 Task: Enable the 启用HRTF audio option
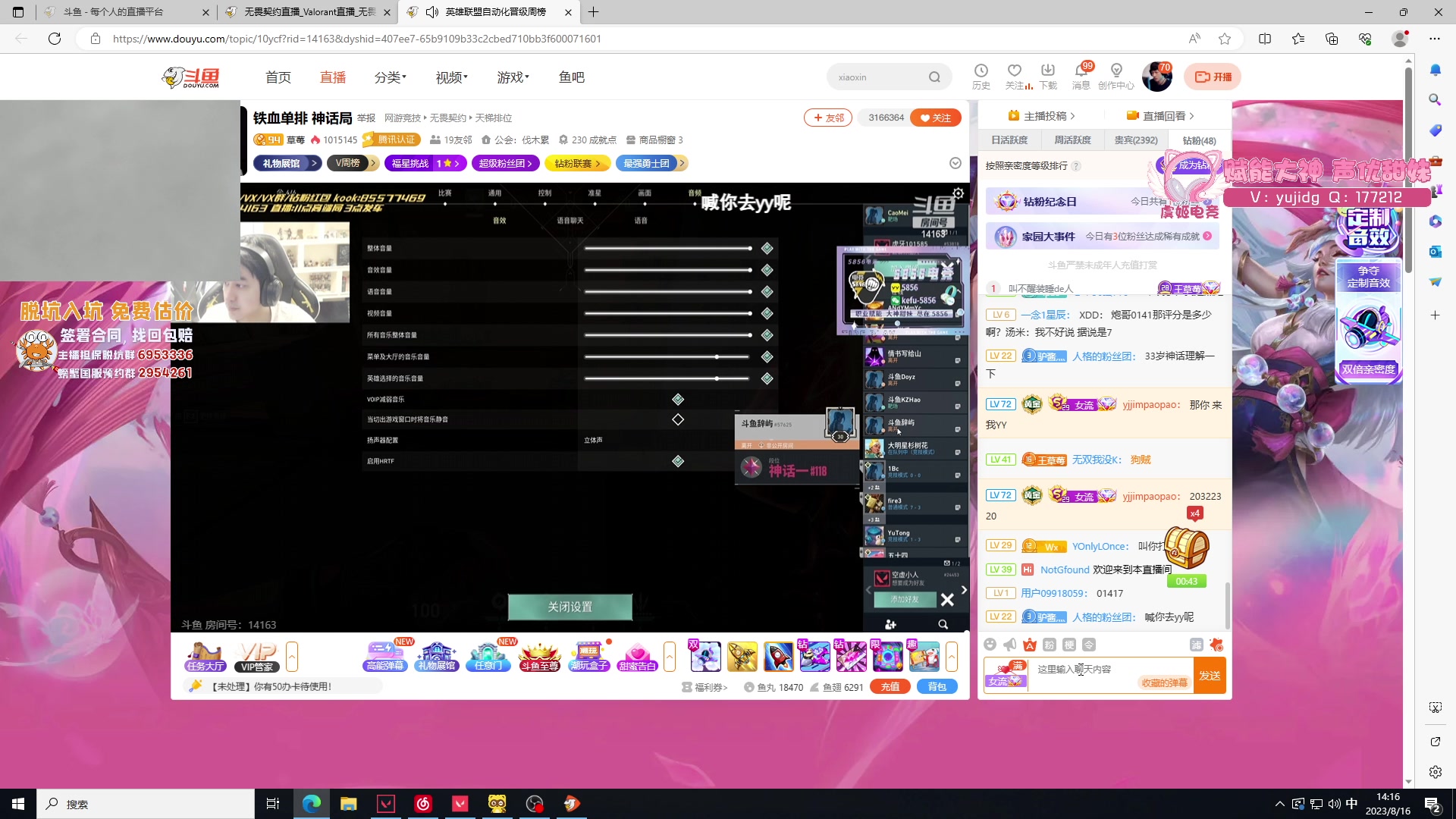pos(678,460)
